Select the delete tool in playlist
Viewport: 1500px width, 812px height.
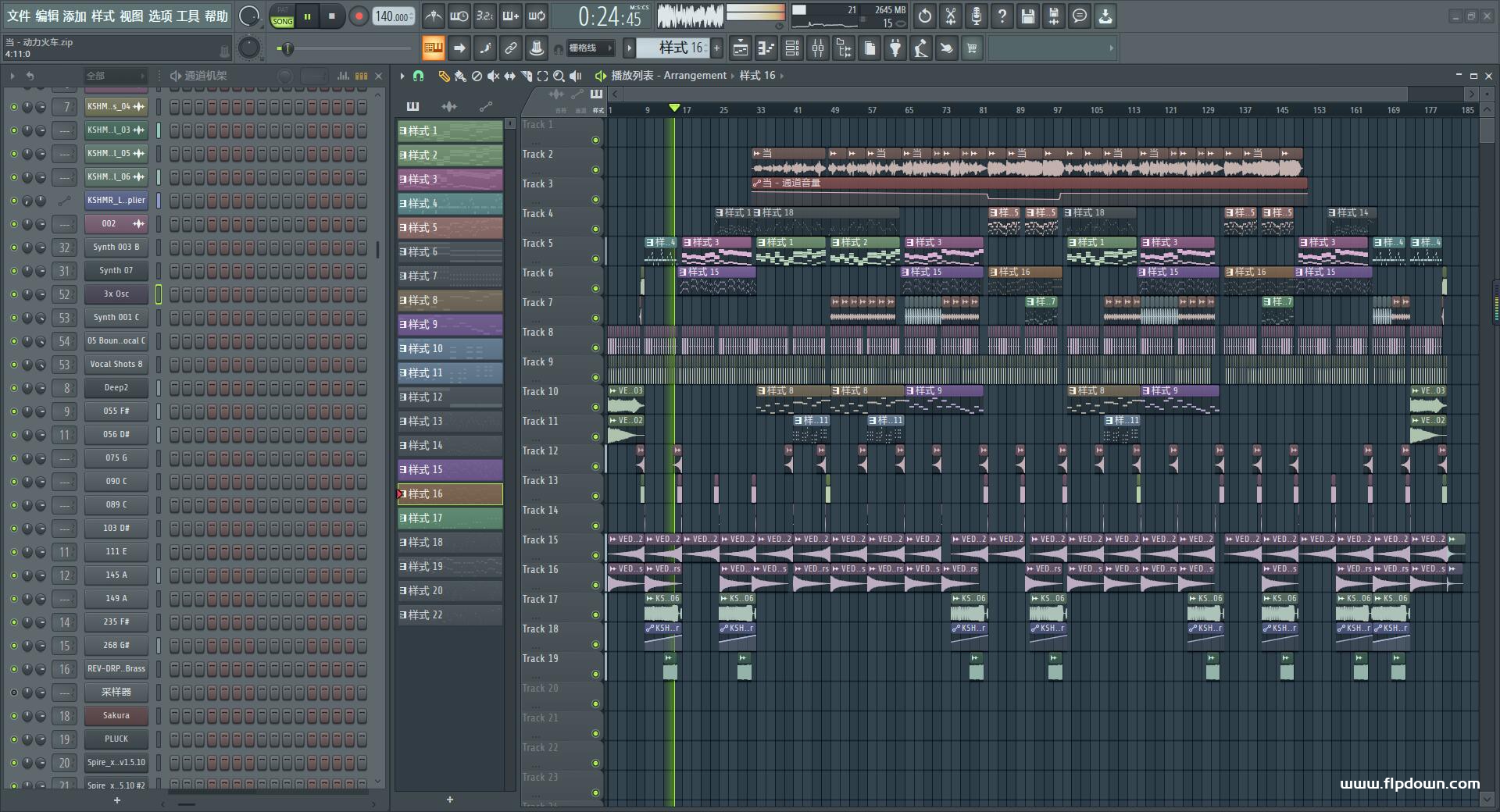(x=477, y=76)
